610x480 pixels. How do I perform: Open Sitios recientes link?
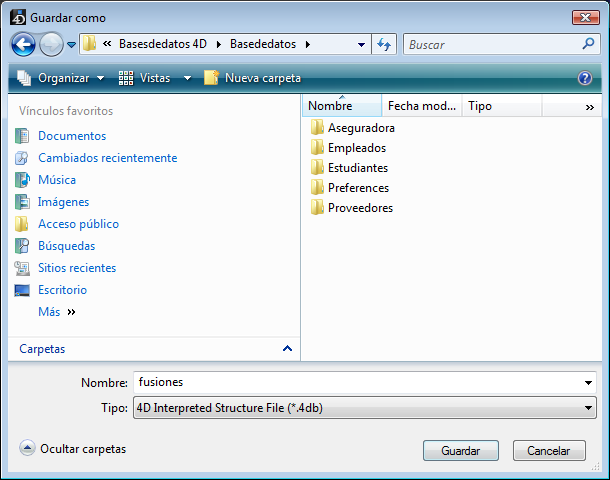click(77, 268)
